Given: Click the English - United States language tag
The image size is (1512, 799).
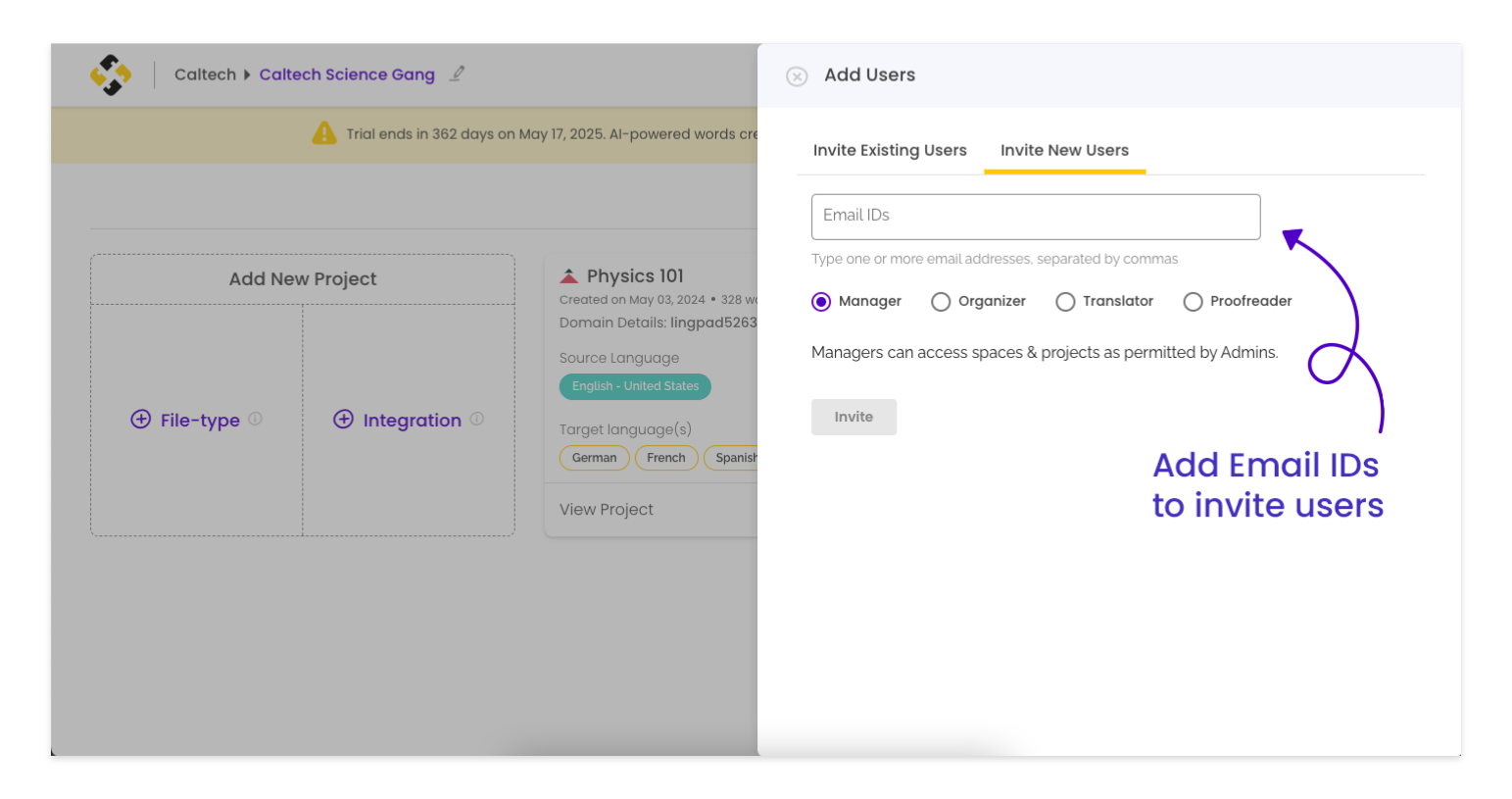Looking at the screenshot, I should click(635, 386).
